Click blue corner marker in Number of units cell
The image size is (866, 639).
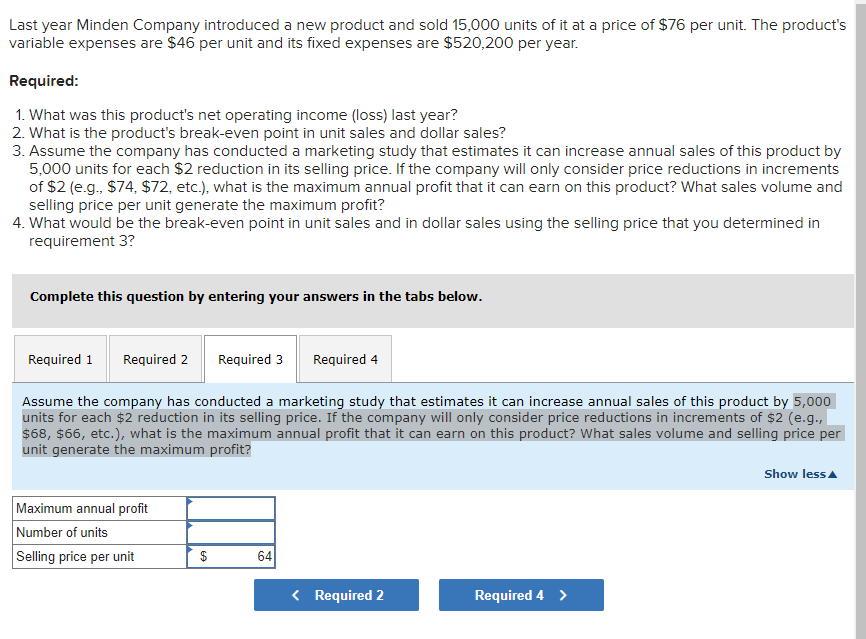(190, 524)
